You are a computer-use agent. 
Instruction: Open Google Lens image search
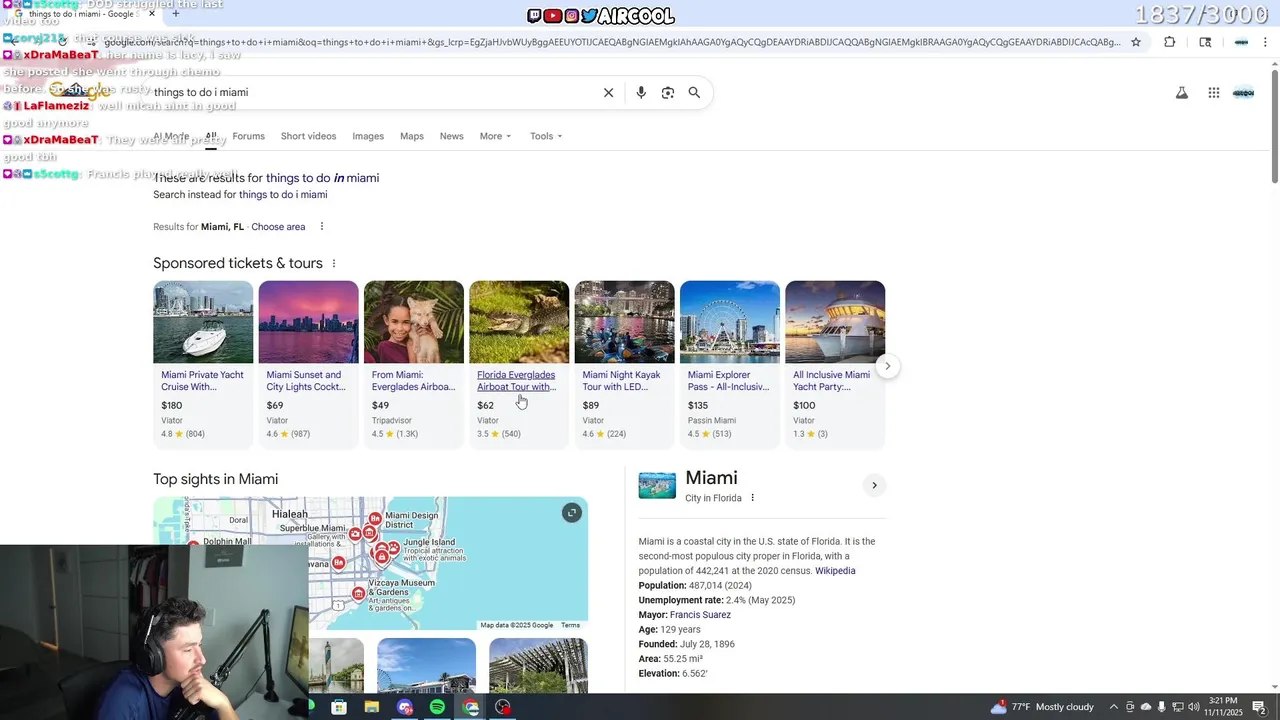point(668,92)
